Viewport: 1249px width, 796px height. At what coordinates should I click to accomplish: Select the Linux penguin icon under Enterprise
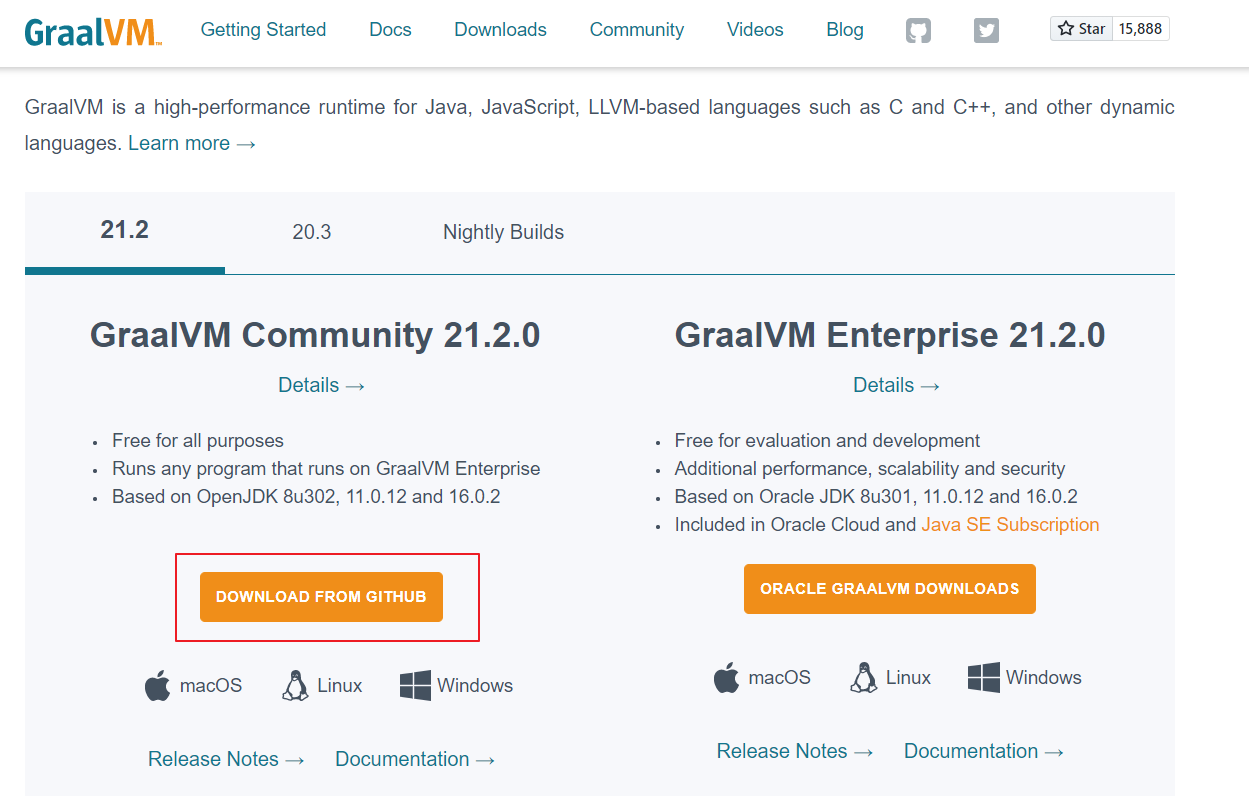863,678
